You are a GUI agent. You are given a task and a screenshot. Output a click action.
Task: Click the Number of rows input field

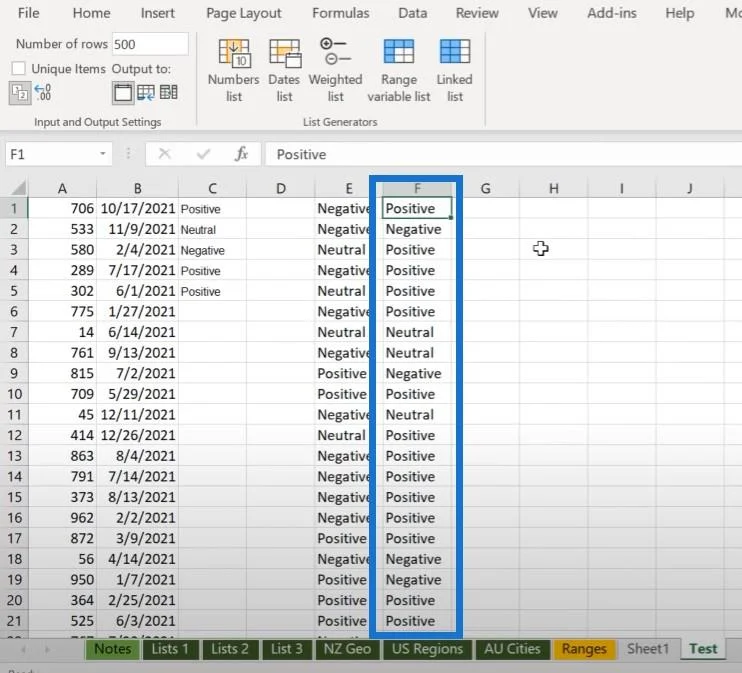(x=150, y=44)
